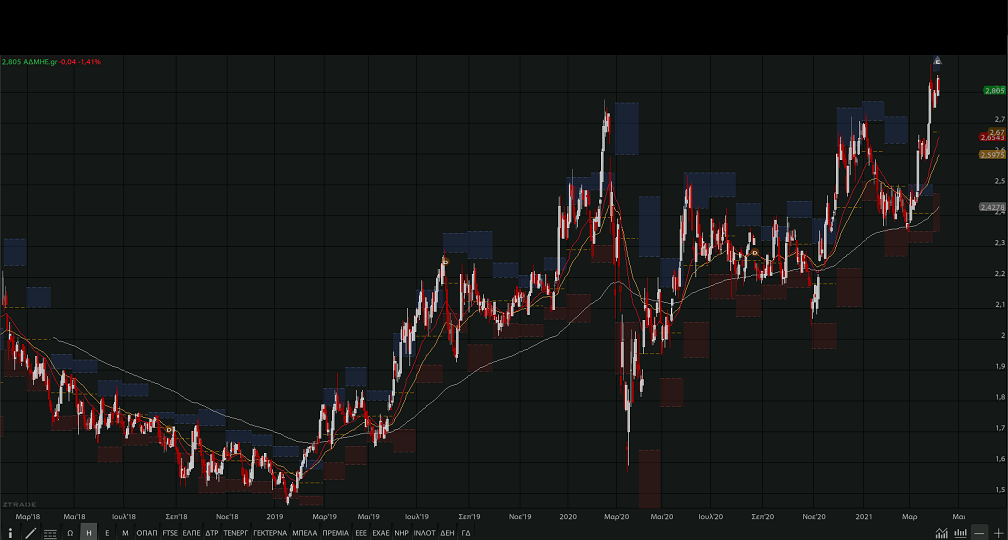Click the info icon in bottom toolbar

(10, 533)
